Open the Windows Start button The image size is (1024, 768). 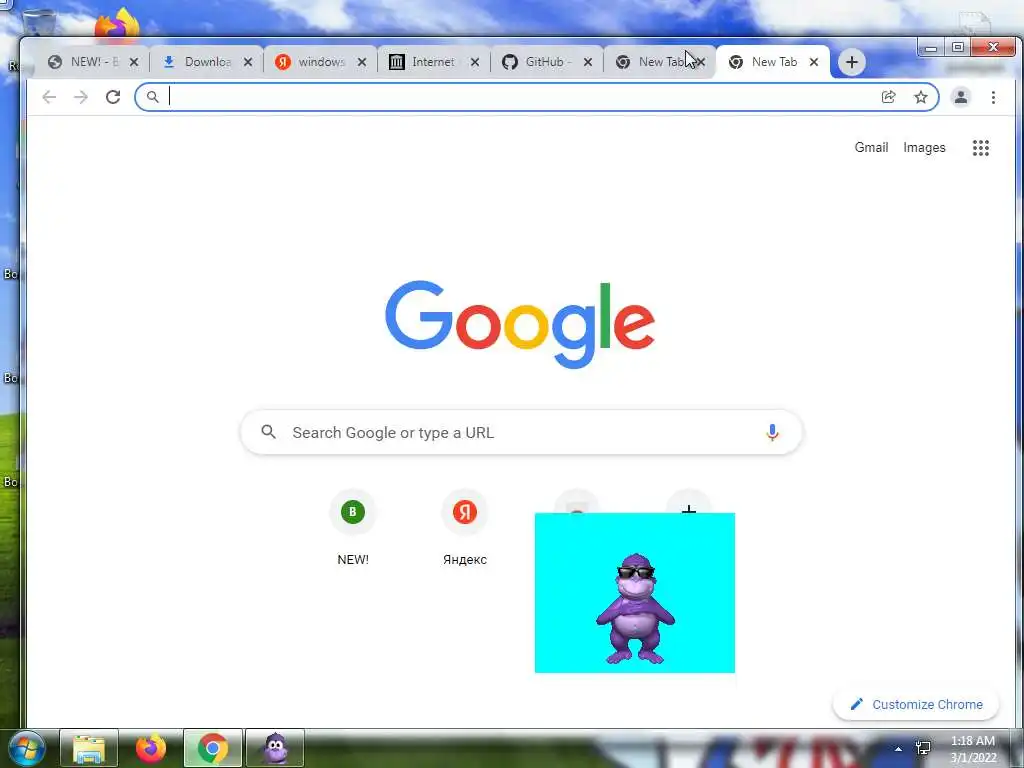tap(25, 748)
